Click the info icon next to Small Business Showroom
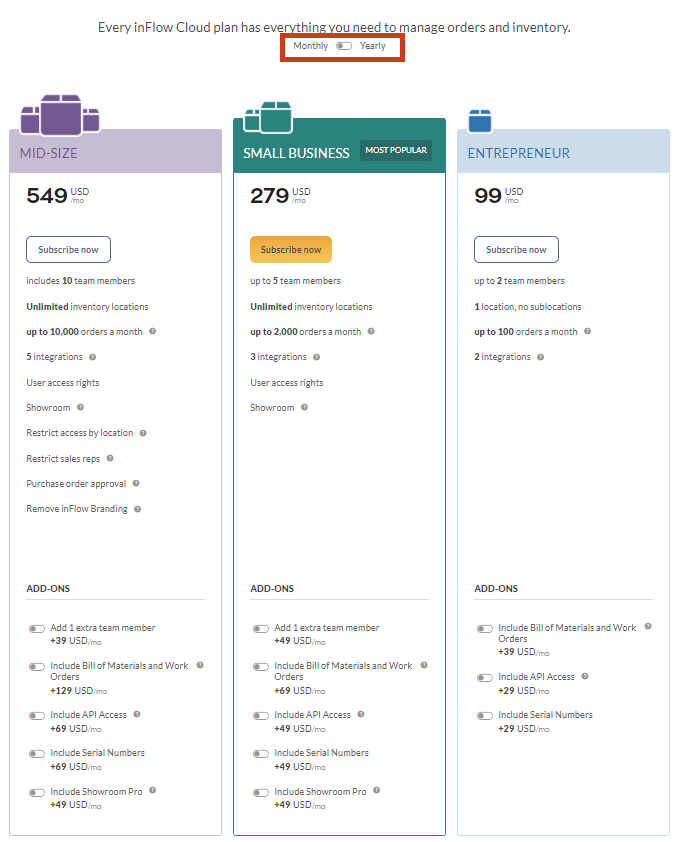 pos(304,408)
